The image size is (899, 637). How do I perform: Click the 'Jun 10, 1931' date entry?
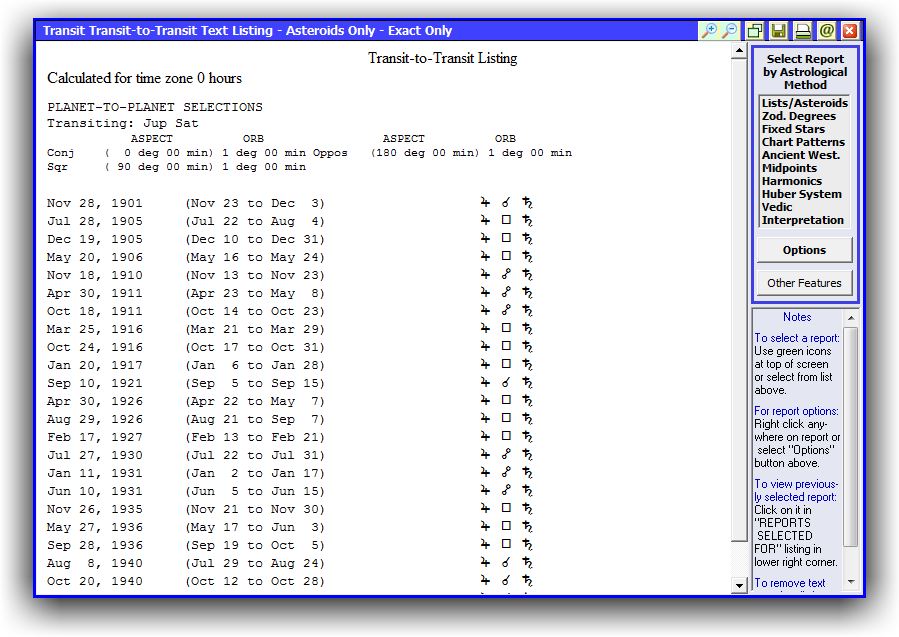point(95,491)
